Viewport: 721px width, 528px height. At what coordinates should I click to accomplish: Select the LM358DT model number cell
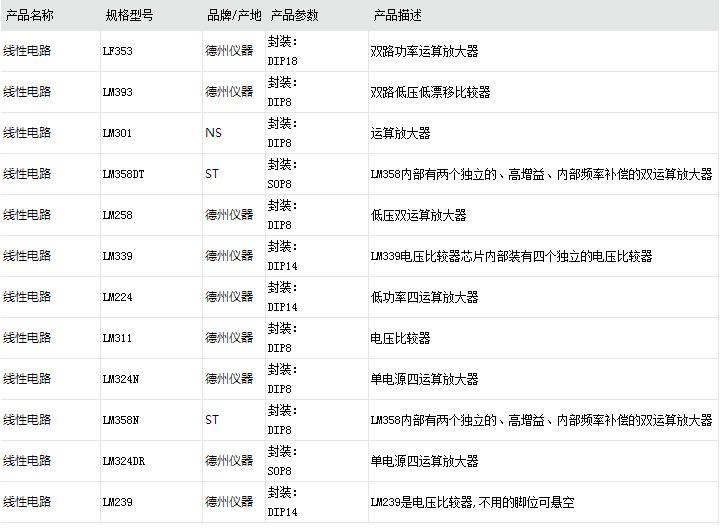(x=123, y=174)
